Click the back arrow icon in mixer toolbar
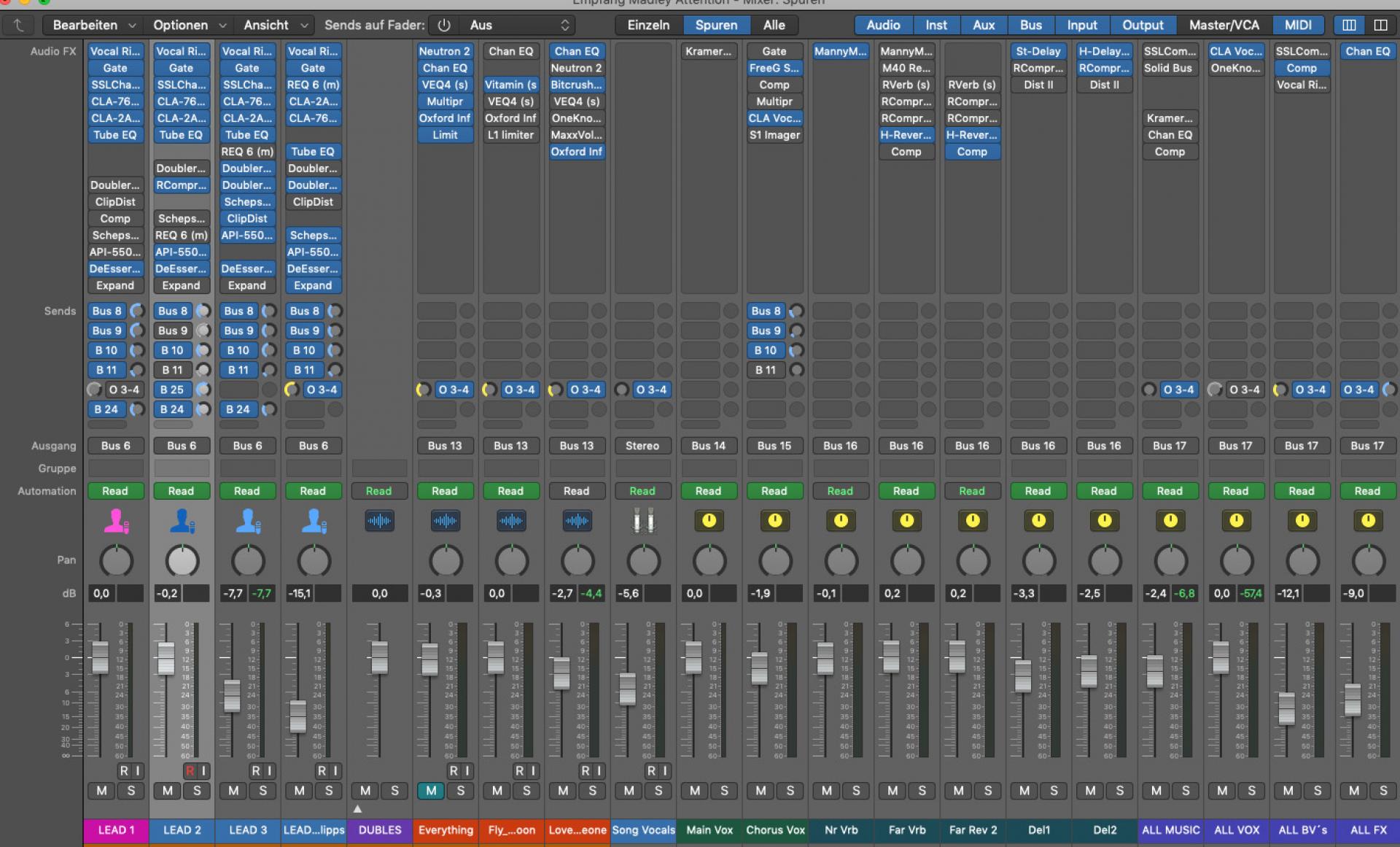Screen dimensions: 1400x847 (x=19, y=25)
